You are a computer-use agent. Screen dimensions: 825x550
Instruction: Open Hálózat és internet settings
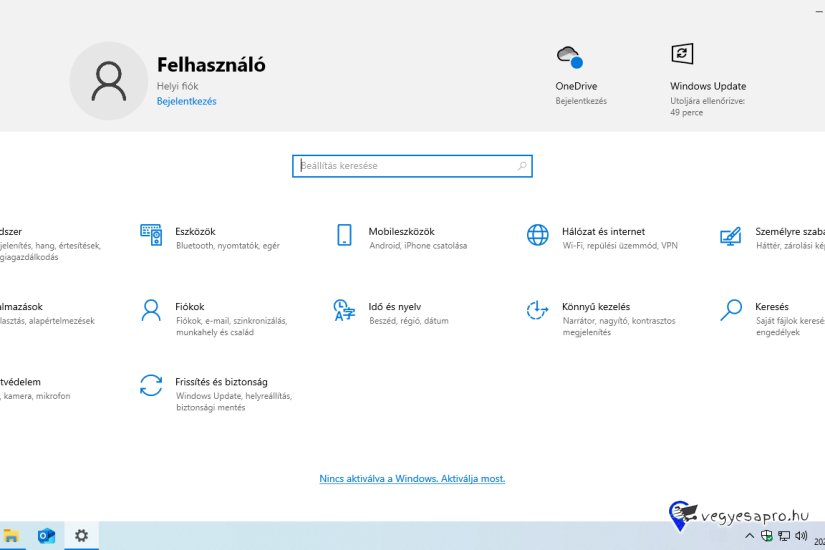point(603,232)
